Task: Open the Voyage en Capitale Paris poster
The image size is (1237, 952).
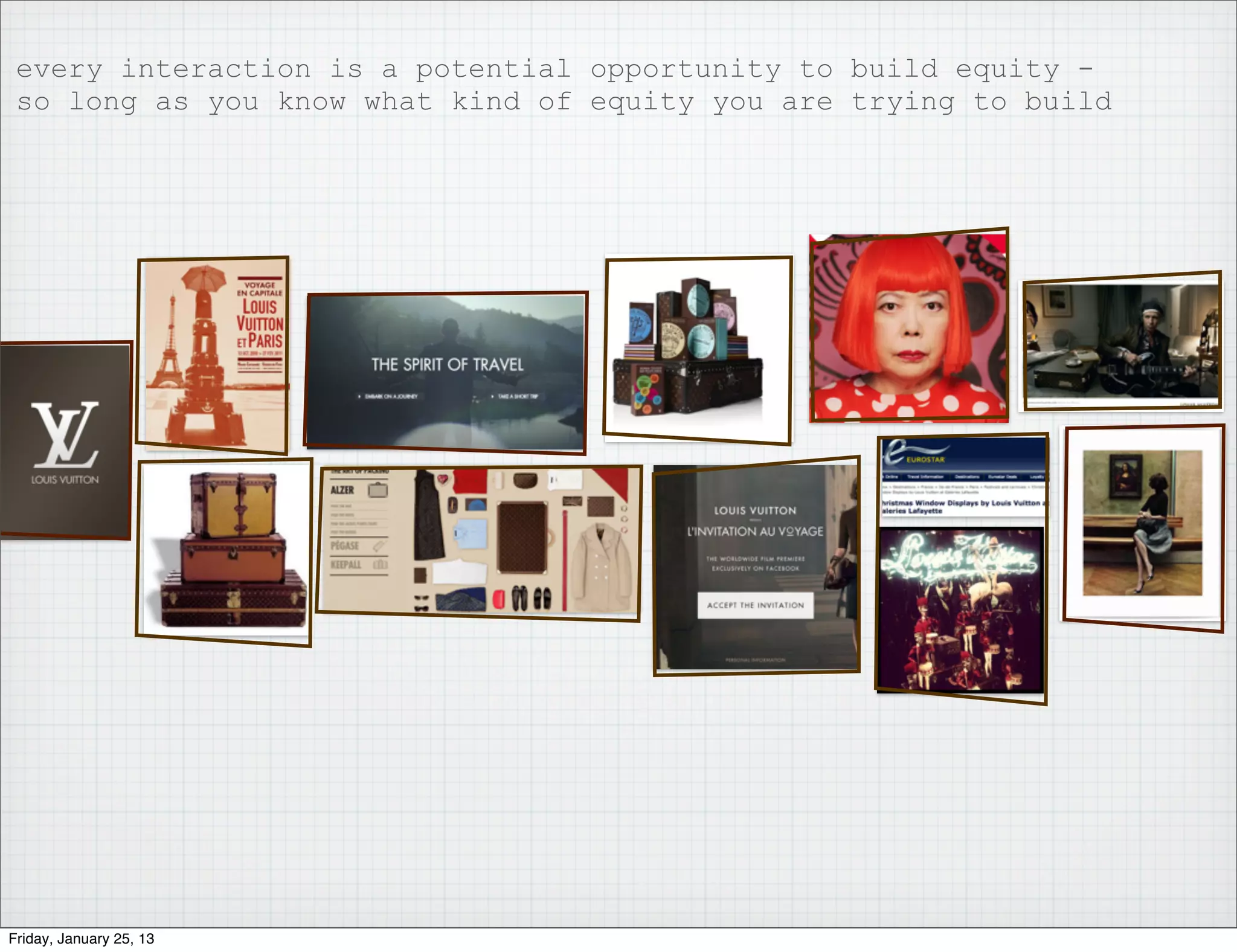Action: (213, 355)
